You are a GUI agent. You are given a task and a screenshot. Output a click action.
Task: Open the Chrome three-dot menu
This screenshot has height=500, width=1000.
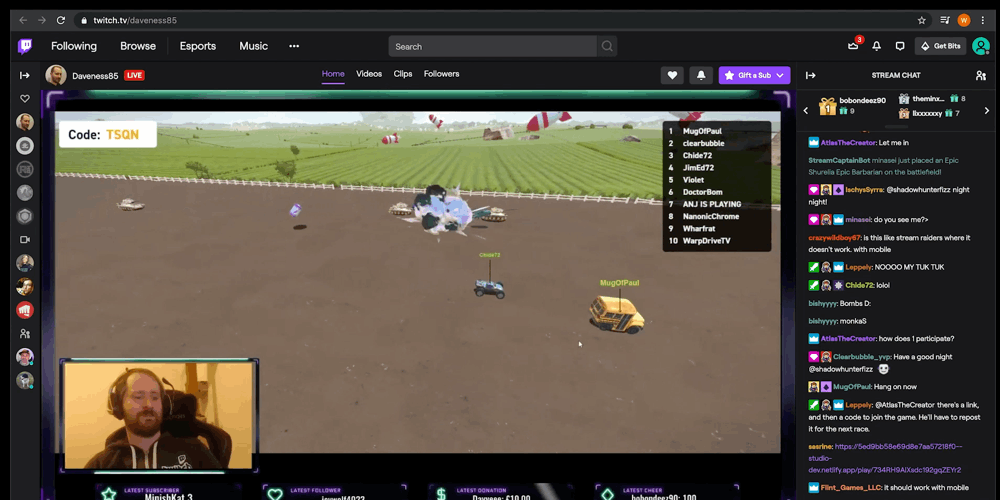(x=983, y=20)
